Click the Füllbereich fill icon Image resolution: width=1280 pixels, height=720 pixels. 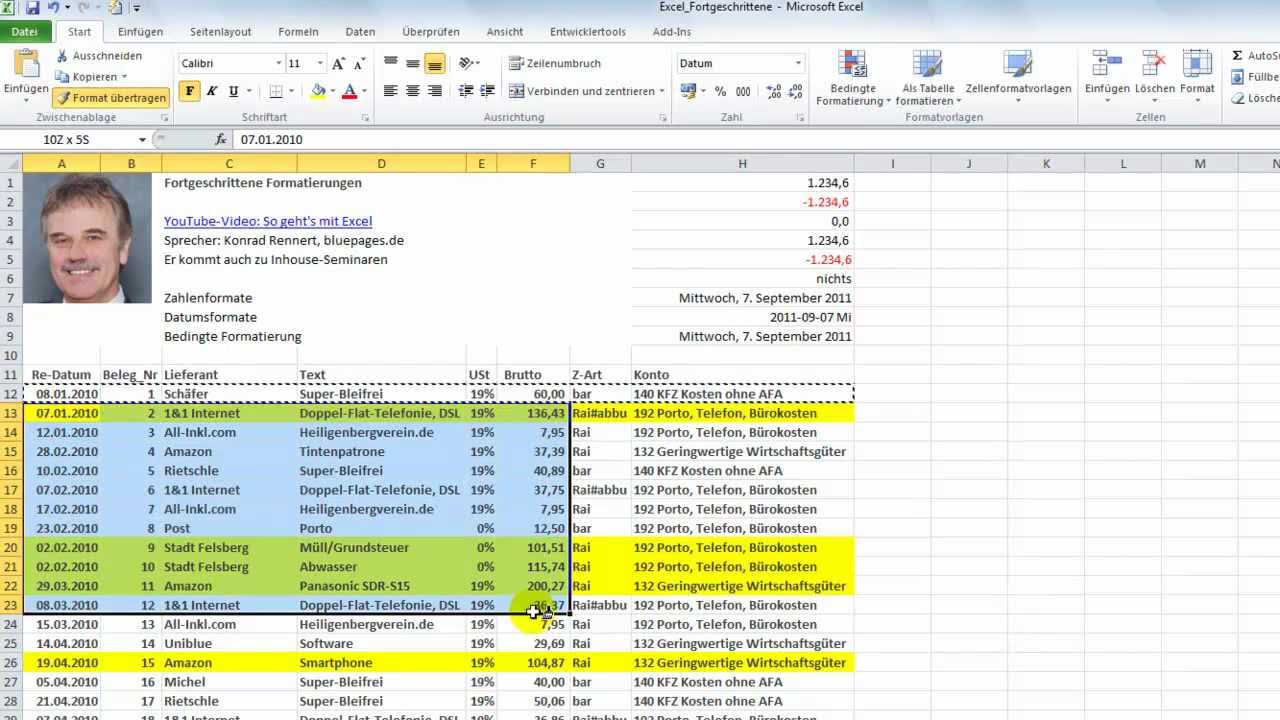click(x=1238, y=77)
